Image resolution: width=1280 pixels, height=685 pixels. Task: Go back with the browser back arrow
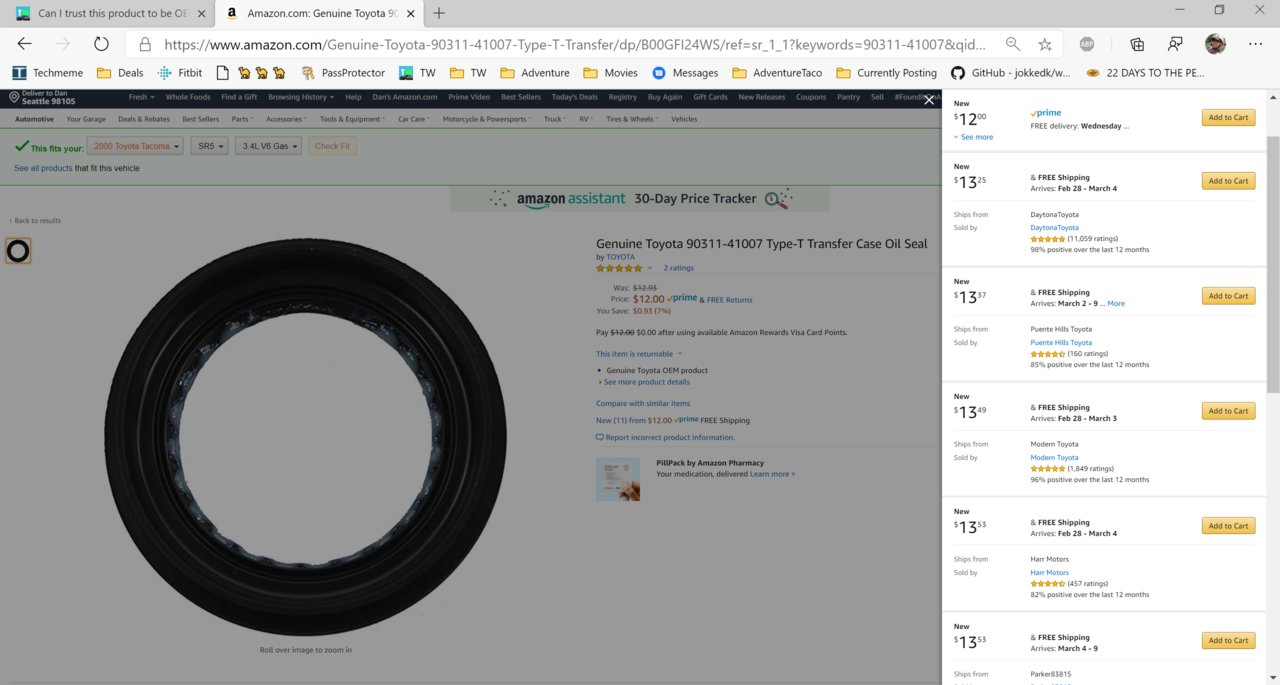(25, 44)
